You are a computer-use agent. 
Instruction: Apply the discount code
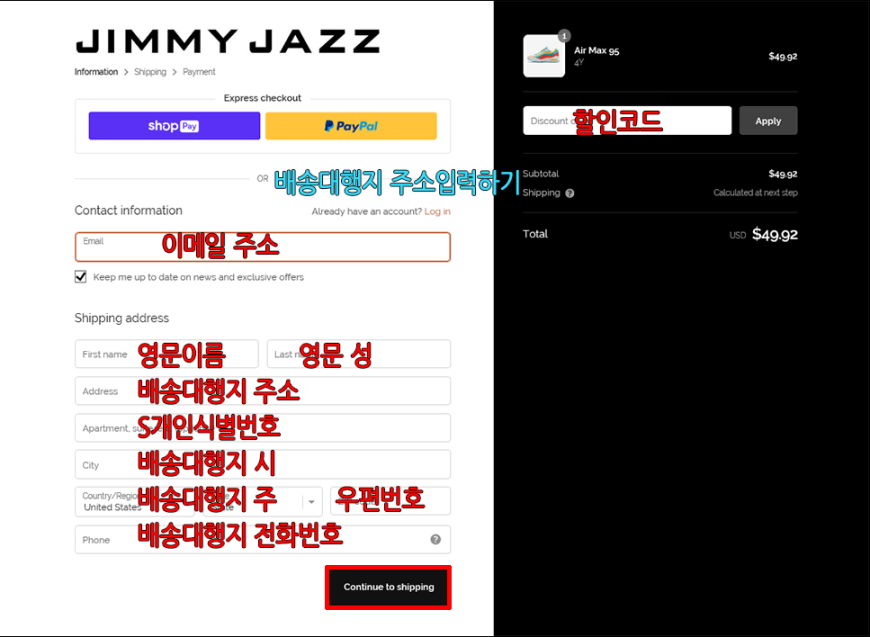coord(768,120)
